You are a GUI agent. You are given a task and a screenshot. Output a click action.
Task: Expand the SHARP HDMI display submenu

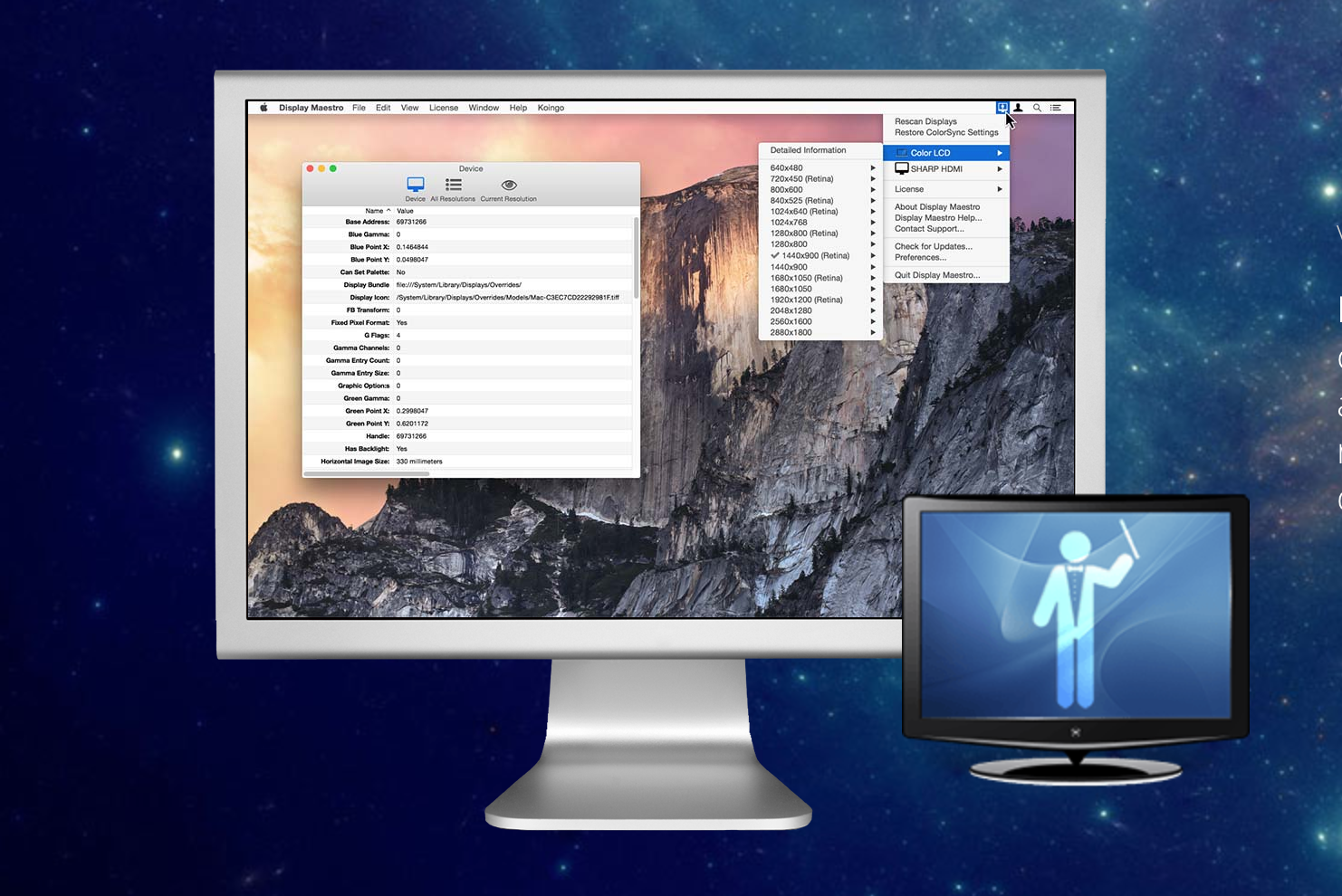936,169
